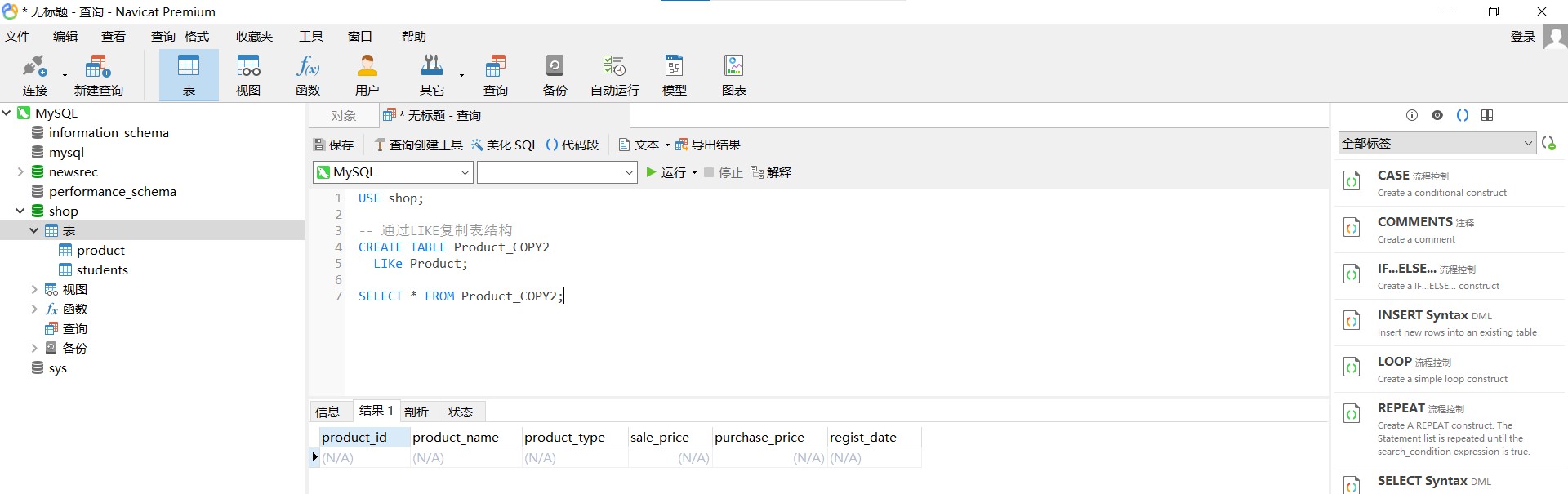The height and width of the screenshot is (494, 1568).
Task: Expand the 视图 node under shop
Action: point(34,289)
